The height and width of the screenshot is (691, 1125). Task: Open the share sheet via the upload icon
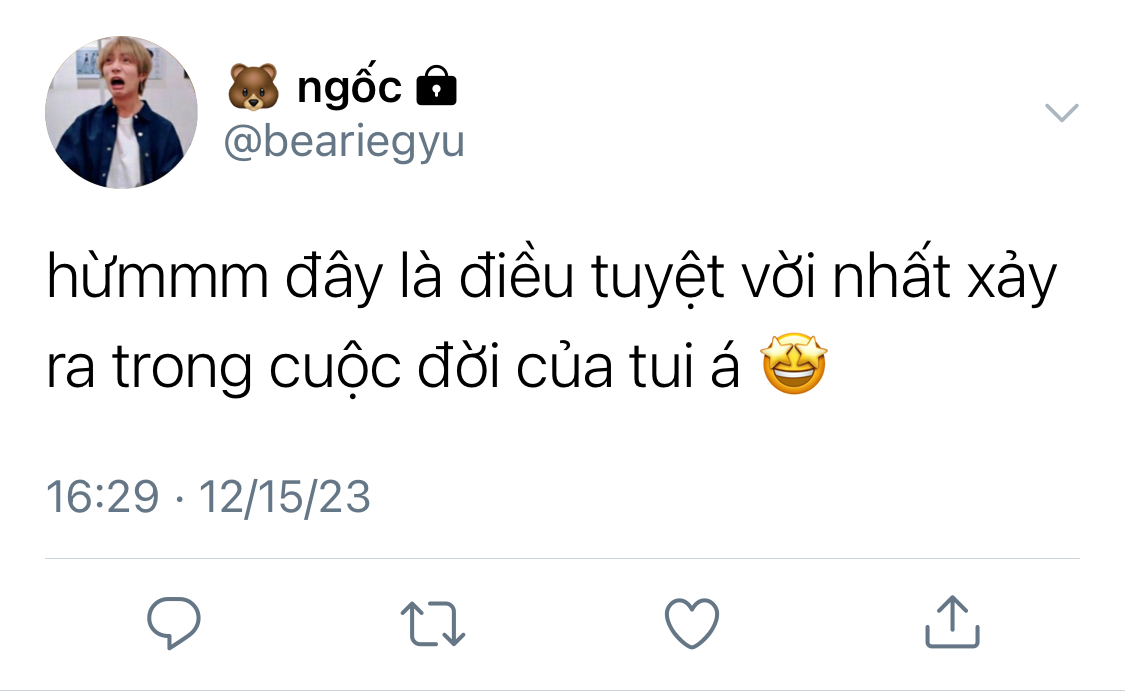(x=952, y=621)
